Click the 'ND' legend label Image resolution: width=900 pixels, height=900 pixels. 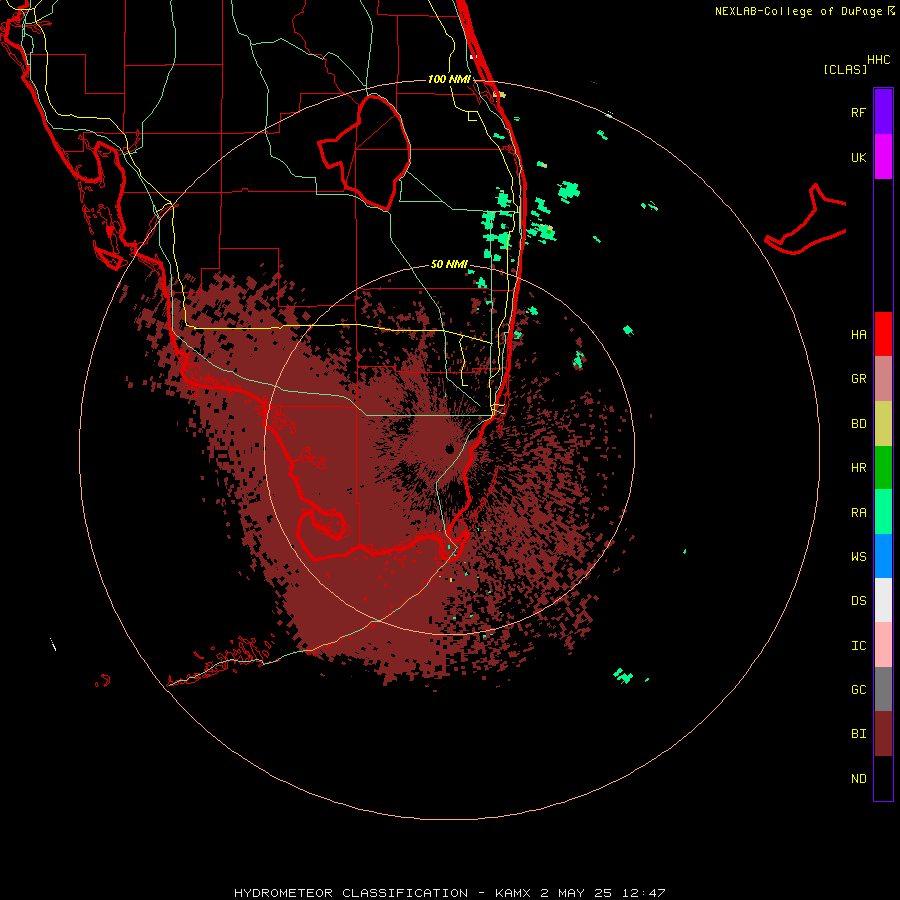(x=858, y=779)
